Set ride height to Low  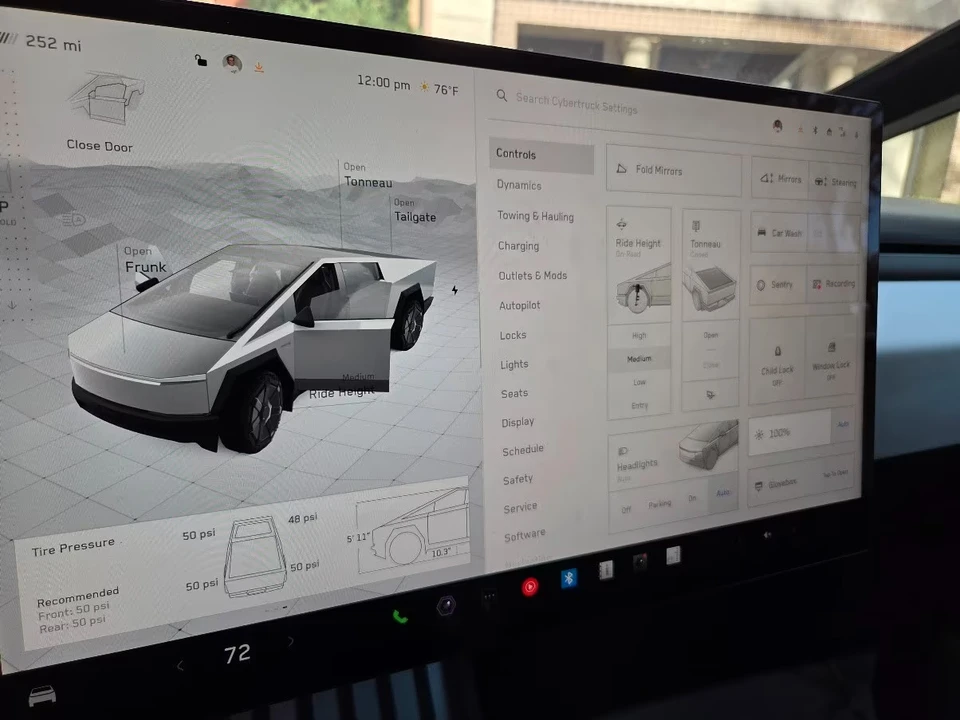(x=639, y=382)
